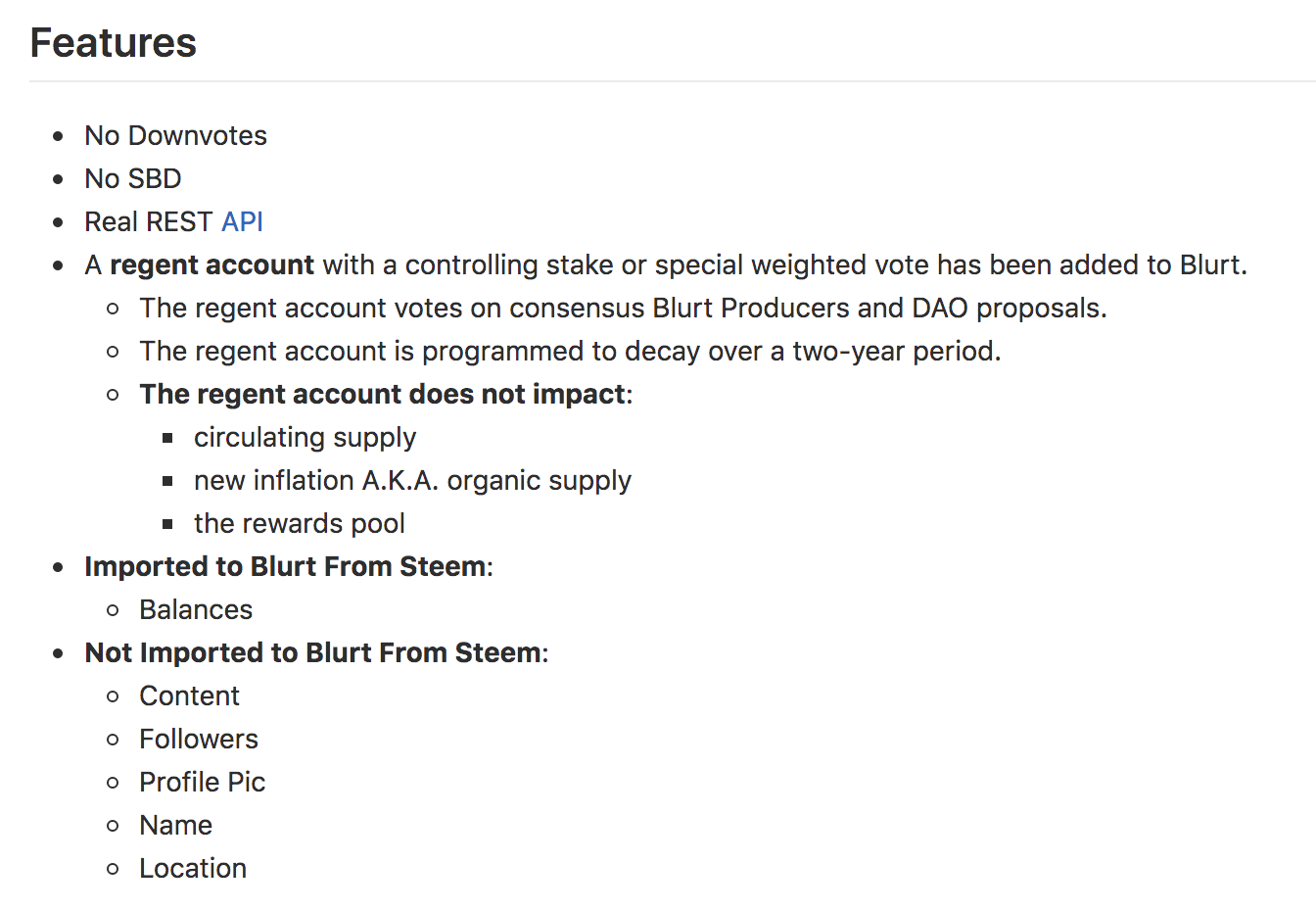Click the Real REST text
The height and width of the screenshot is (911, 1316).
pyautogui.click(x=149, y=221)
